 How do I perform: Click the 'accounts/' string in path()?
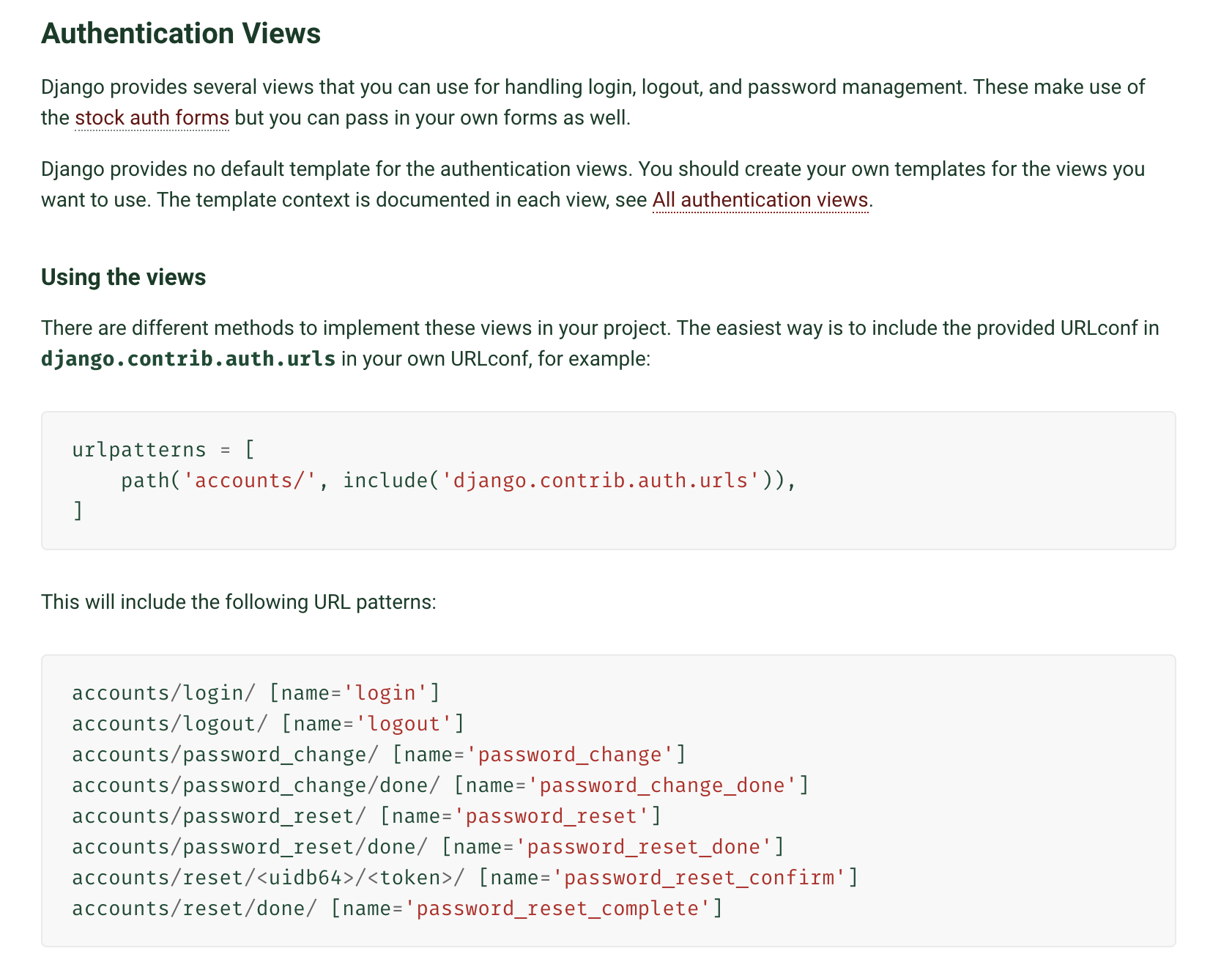(x=249, y=480)
